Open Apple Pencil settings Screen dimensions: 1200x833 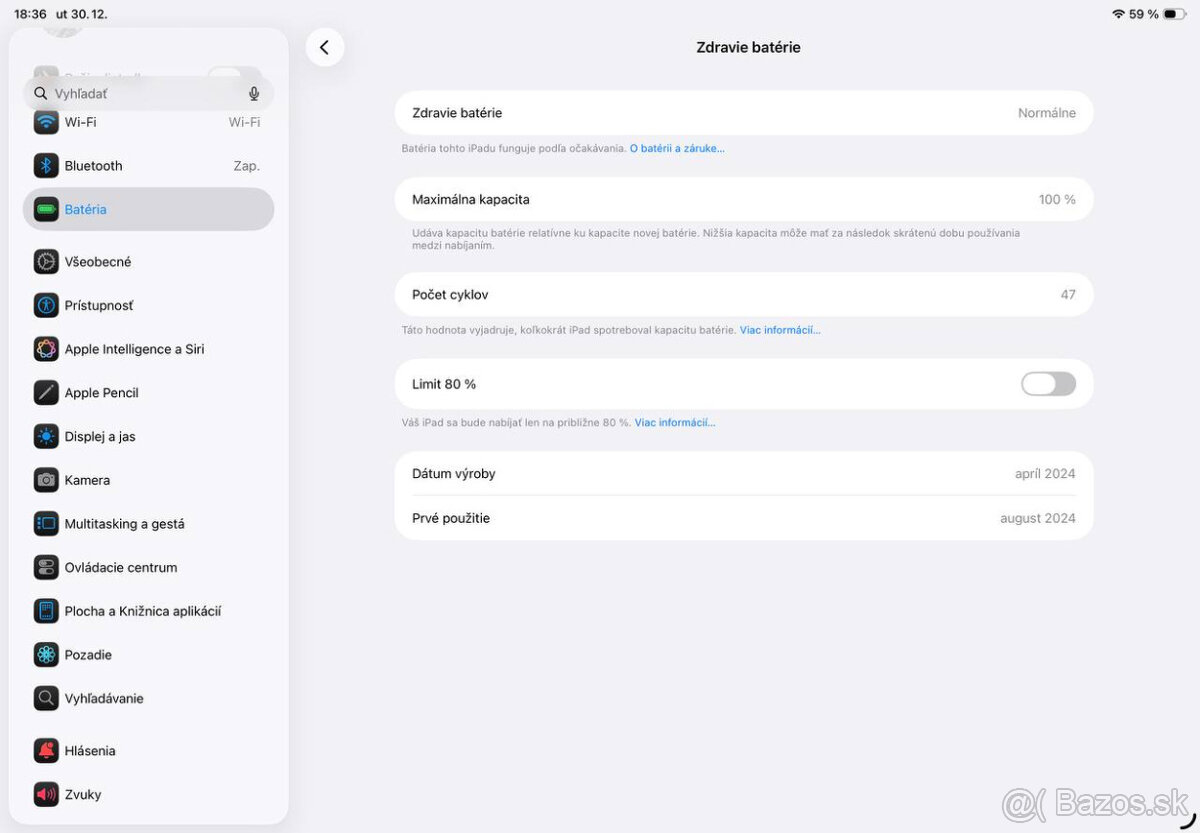[x=100, y=392]
